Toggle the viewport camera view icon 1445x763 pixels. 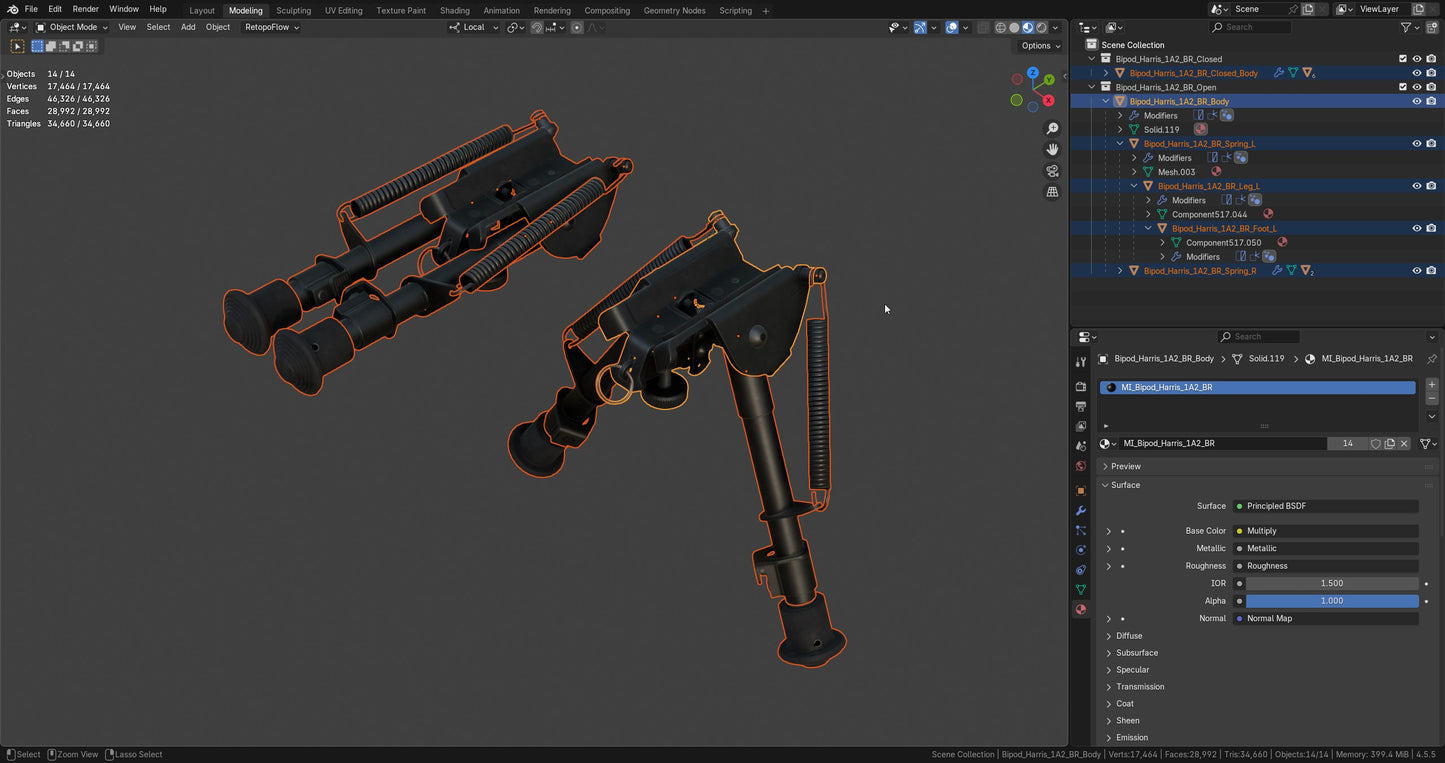pyautogui.click(x=1053, y=171)
